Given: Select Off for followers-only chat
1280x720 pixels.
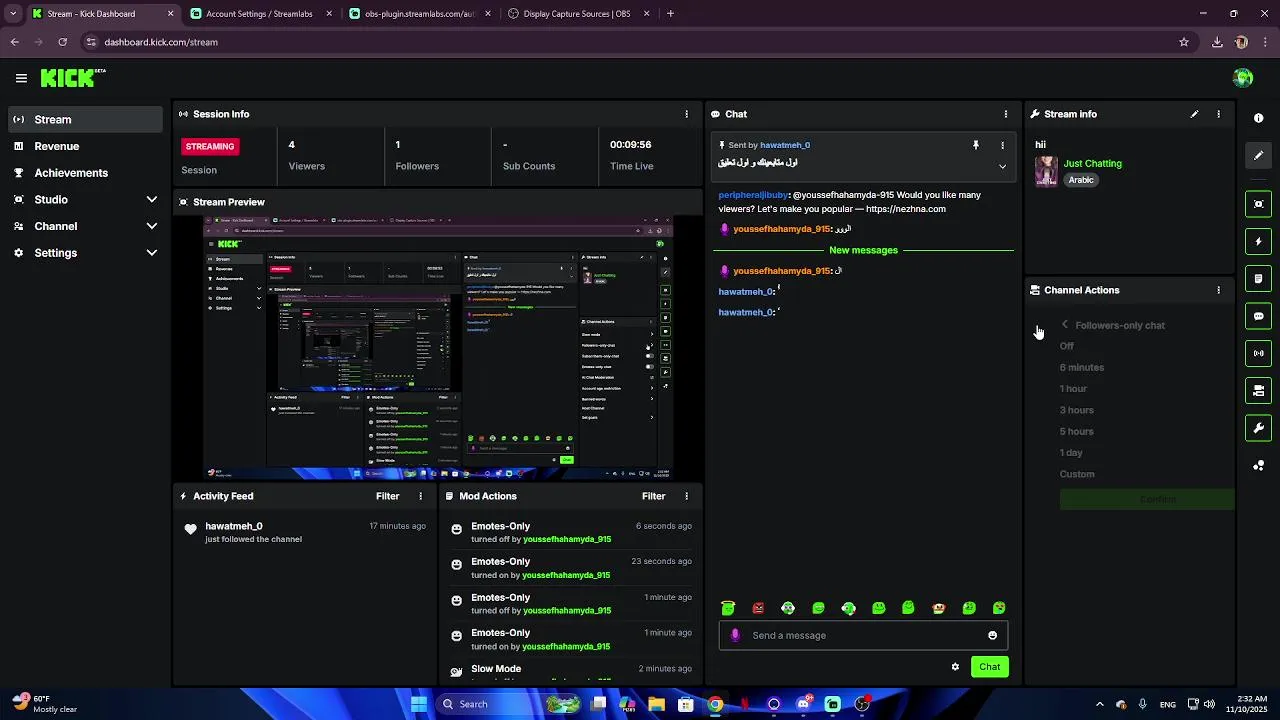Looking at the screenshot, I should point(1067,346).
